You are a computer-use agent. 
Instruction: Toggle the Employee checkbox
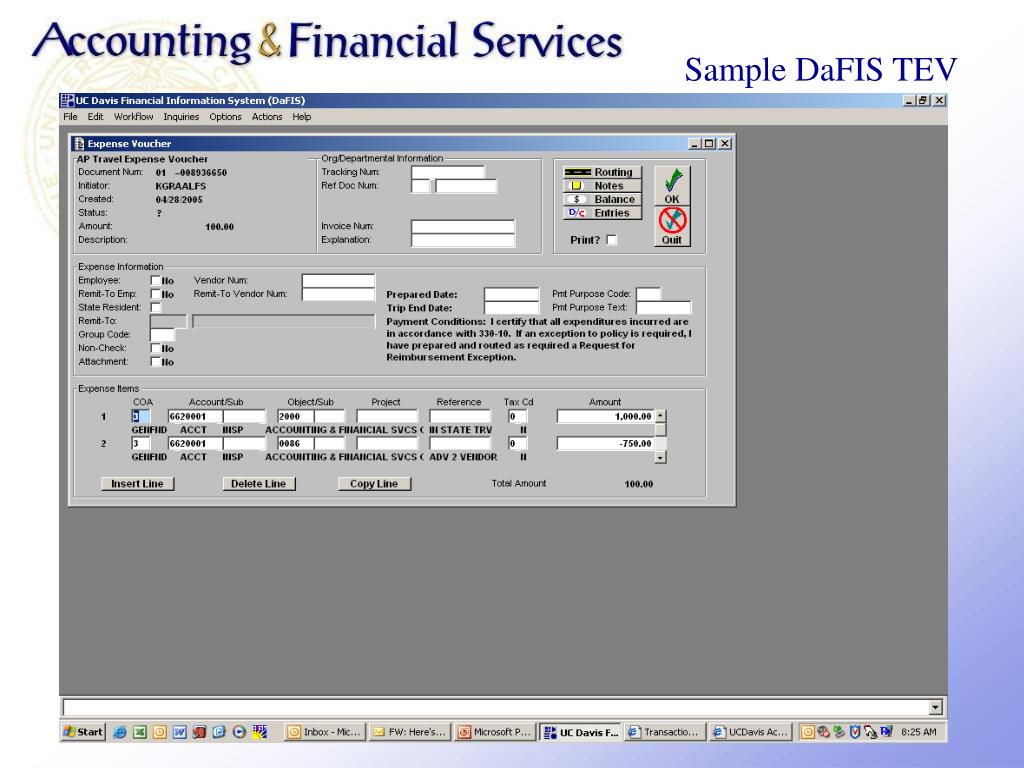pos(155,280)
